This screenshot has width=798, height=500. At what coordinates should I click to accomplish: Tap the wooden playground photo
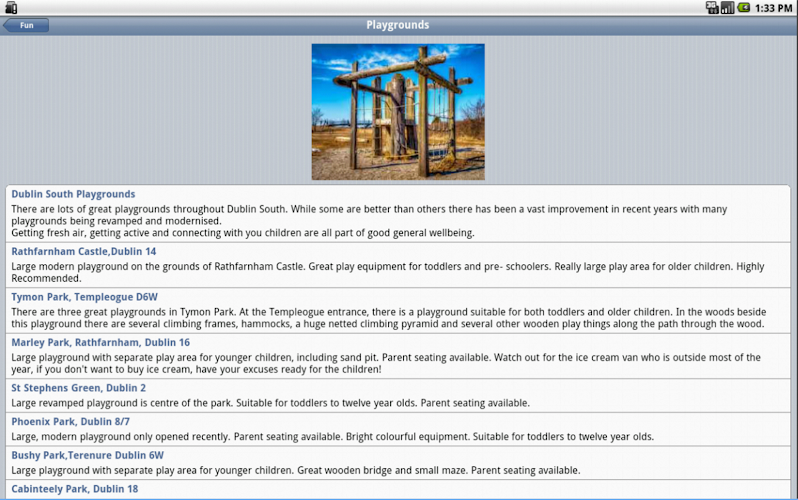click(398, 112)
